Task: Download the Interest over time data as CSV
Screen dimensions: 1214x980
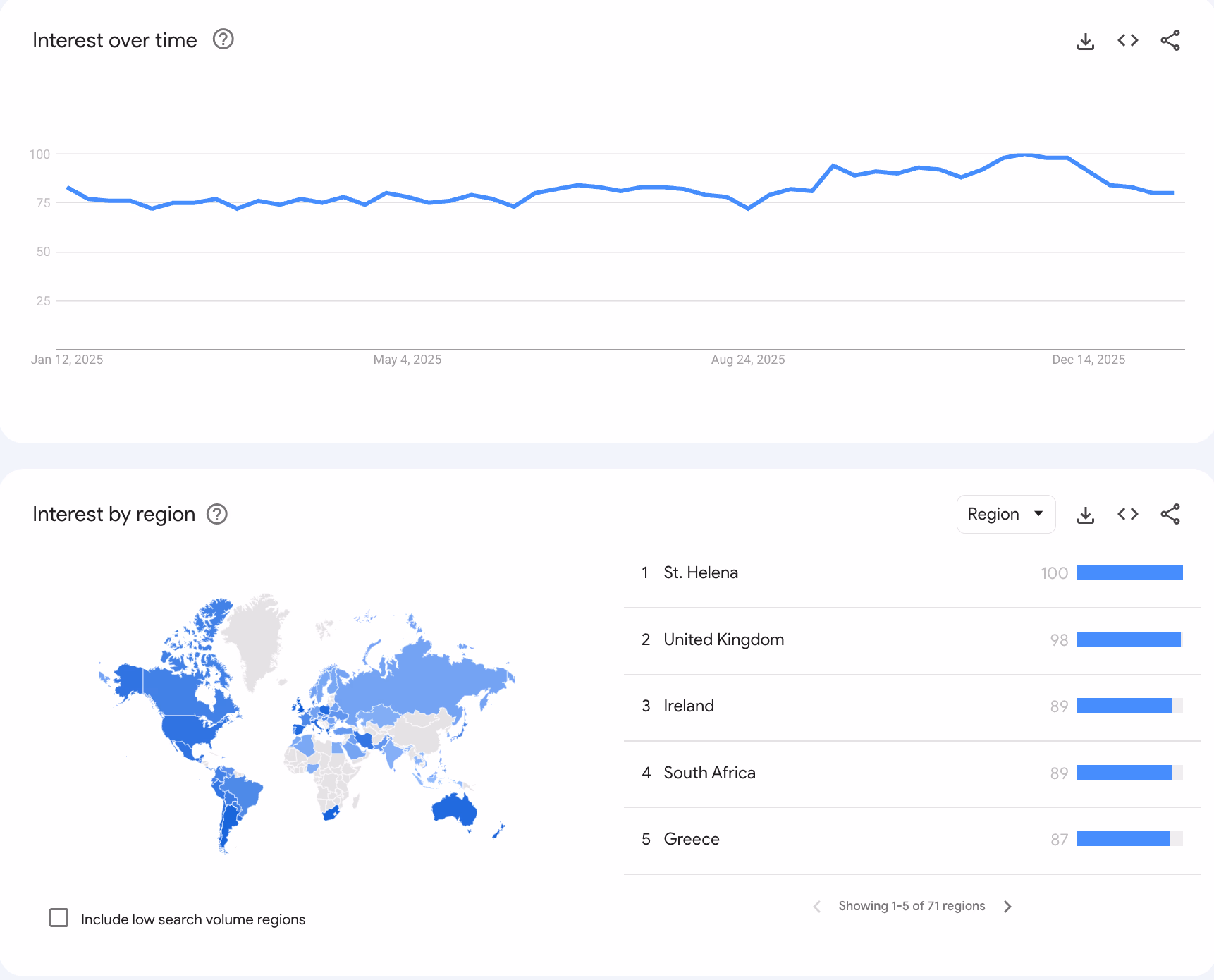Action: [x=1085, y=40]
